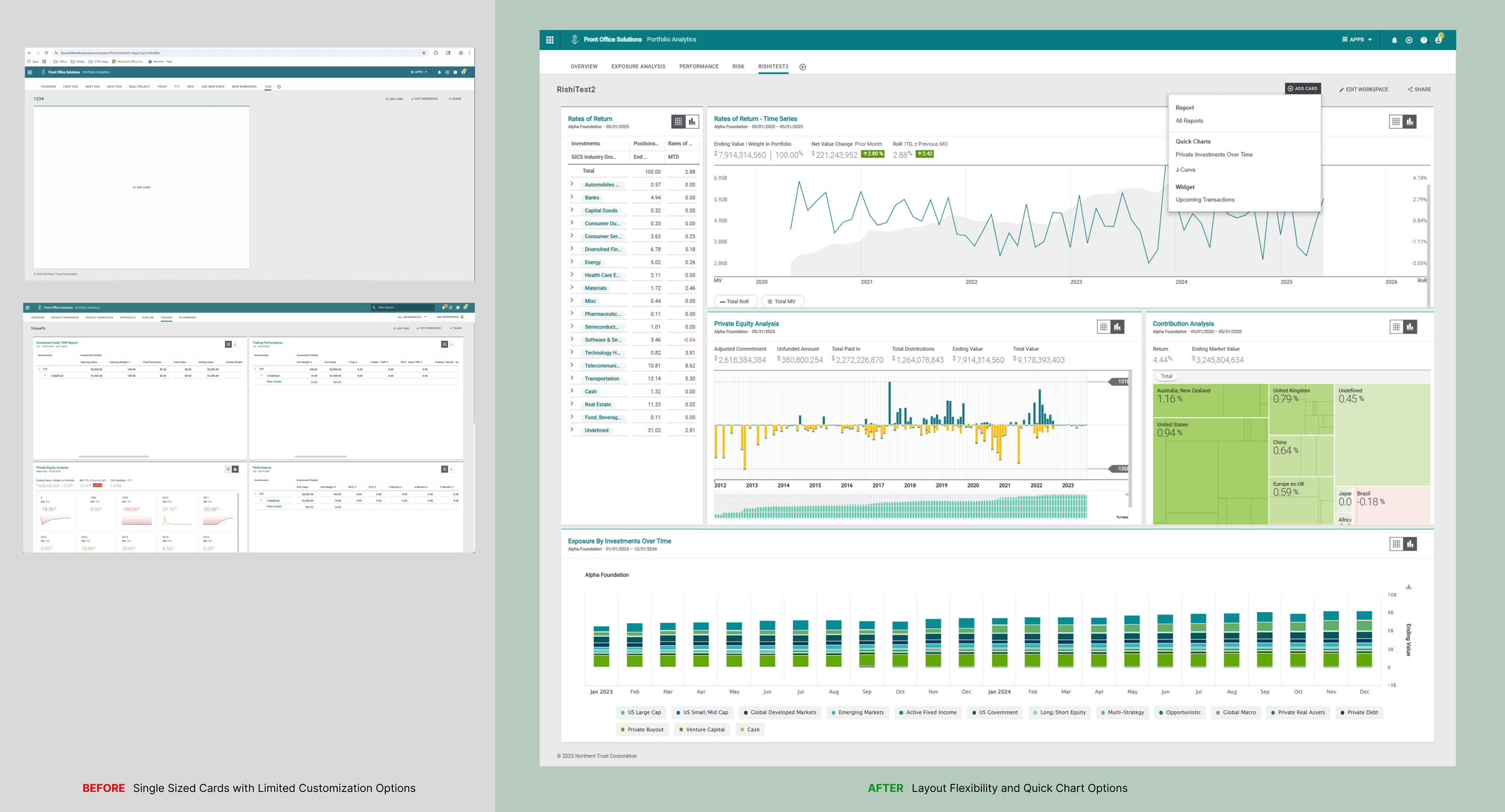
Task: Click the app grid launcher icon
Action: (550, 40)
